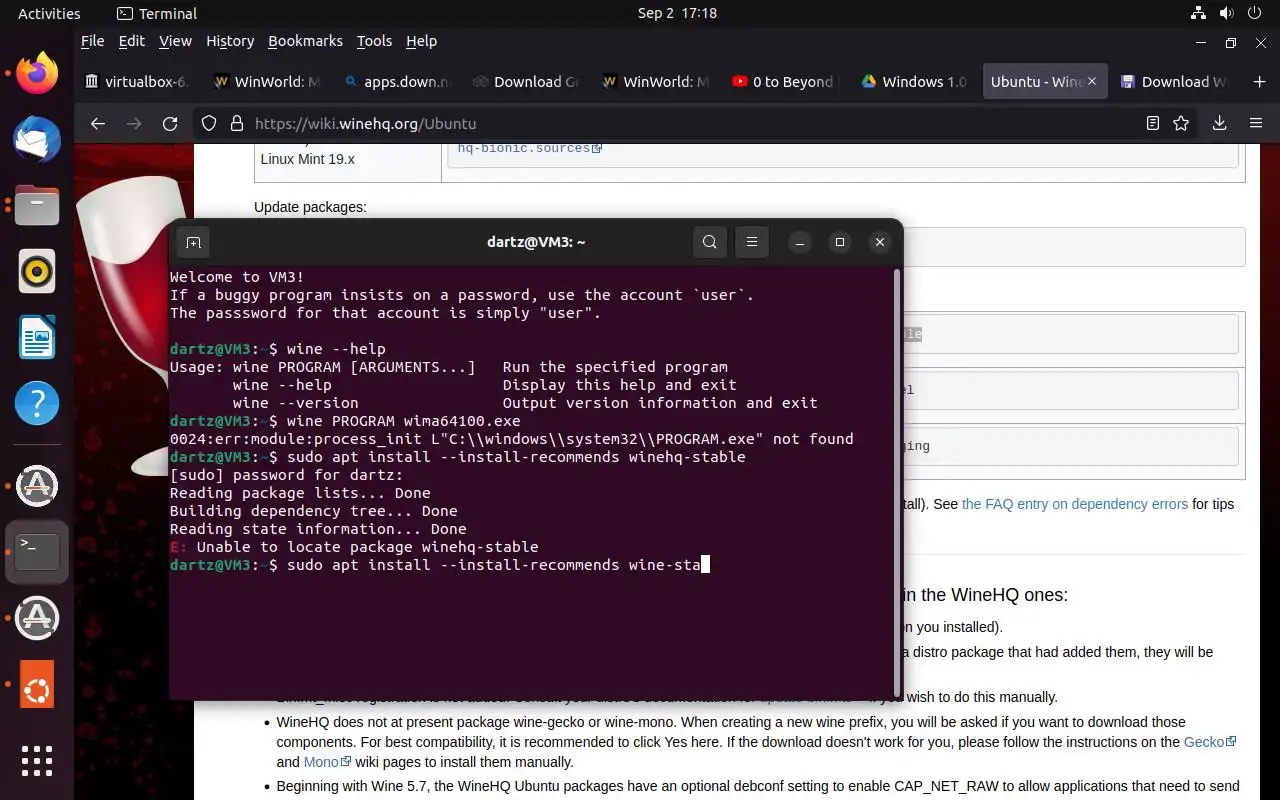Reload the current Firefox page

tap(170, 123)
